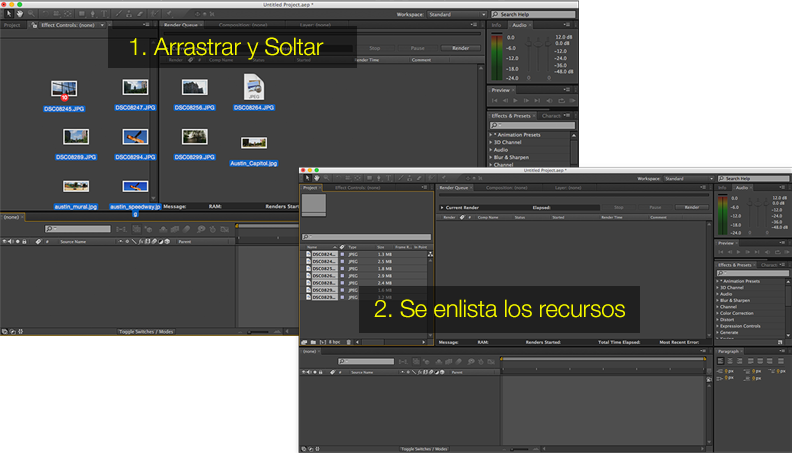This screenshot has height=453, width=792.
Task: Open Character tab in front window
Action: [x=769, y=265]
